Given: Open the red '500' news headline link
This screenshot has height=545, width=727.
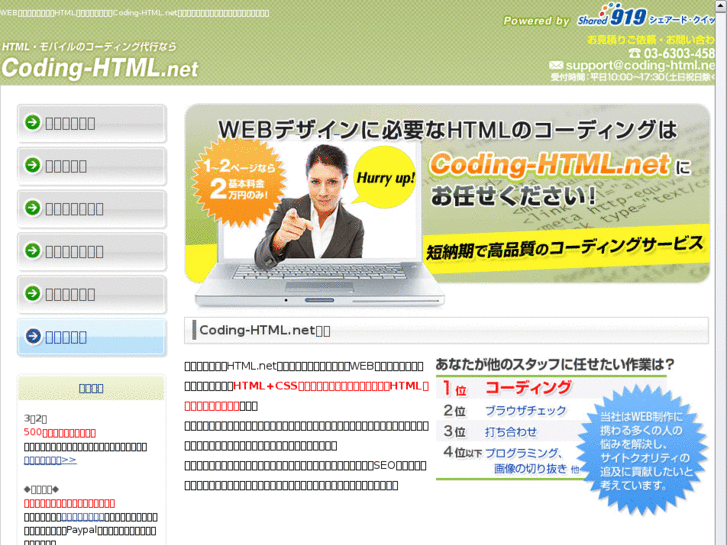Looking at the screenshot, I should tap(60, 433).
